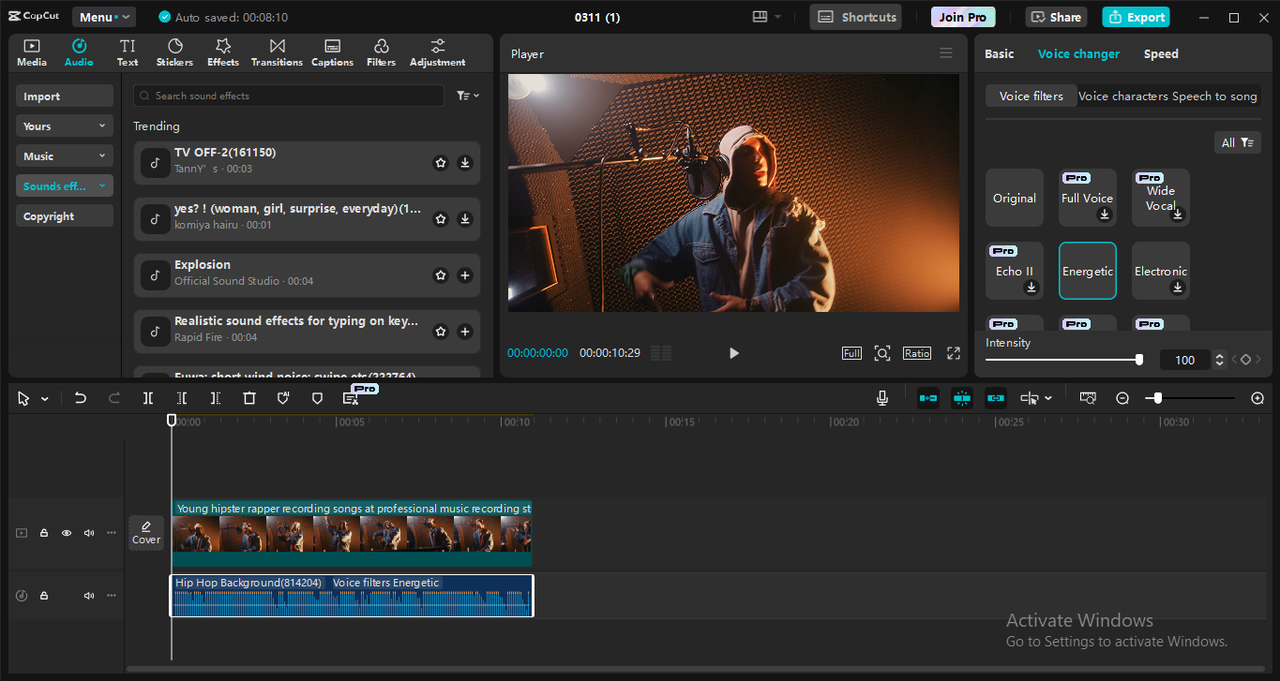
Task: Add Realistic typing sound effect to timeline
Action: point(465,331)
